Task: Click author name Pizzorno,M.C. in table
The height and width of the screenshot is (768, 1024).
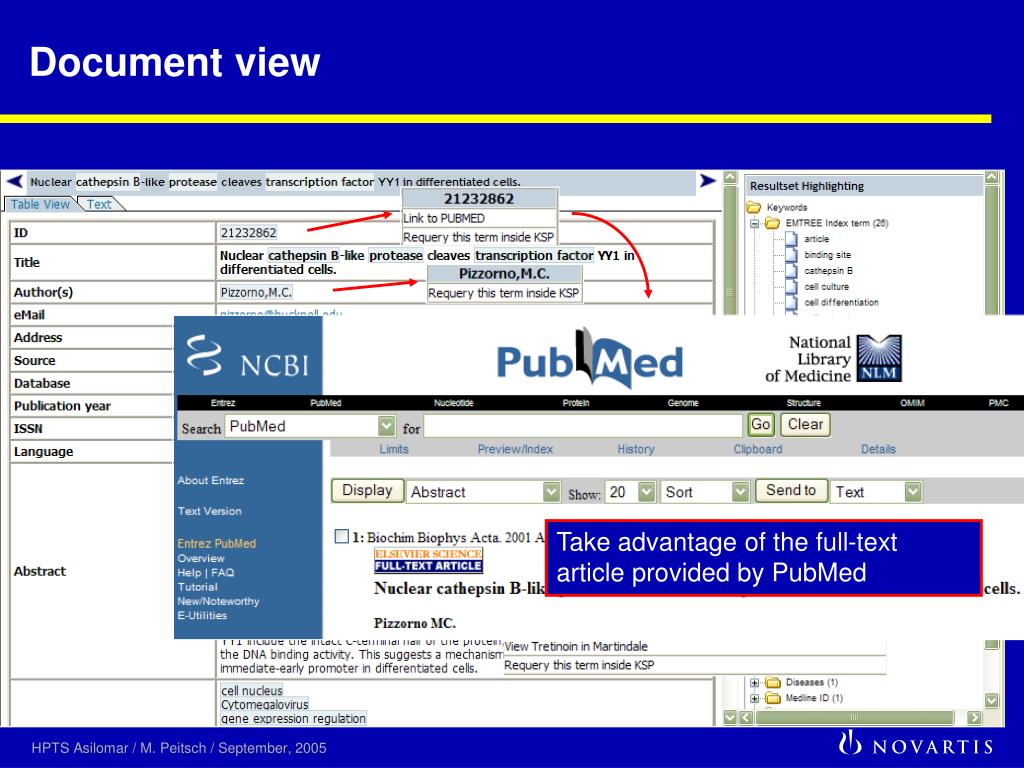Action: pyautogui.click(x=256, y=292)
